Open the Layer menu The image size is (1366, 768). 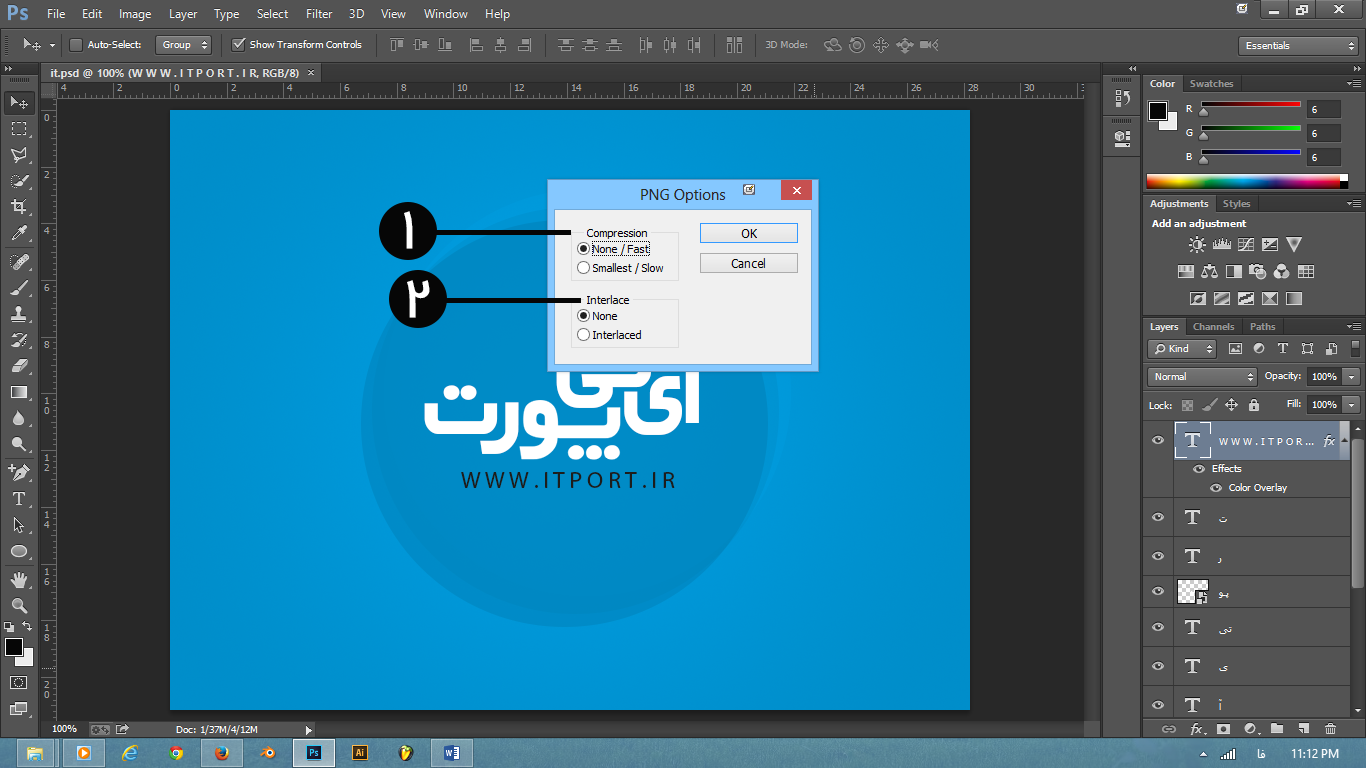pos(183,14)
